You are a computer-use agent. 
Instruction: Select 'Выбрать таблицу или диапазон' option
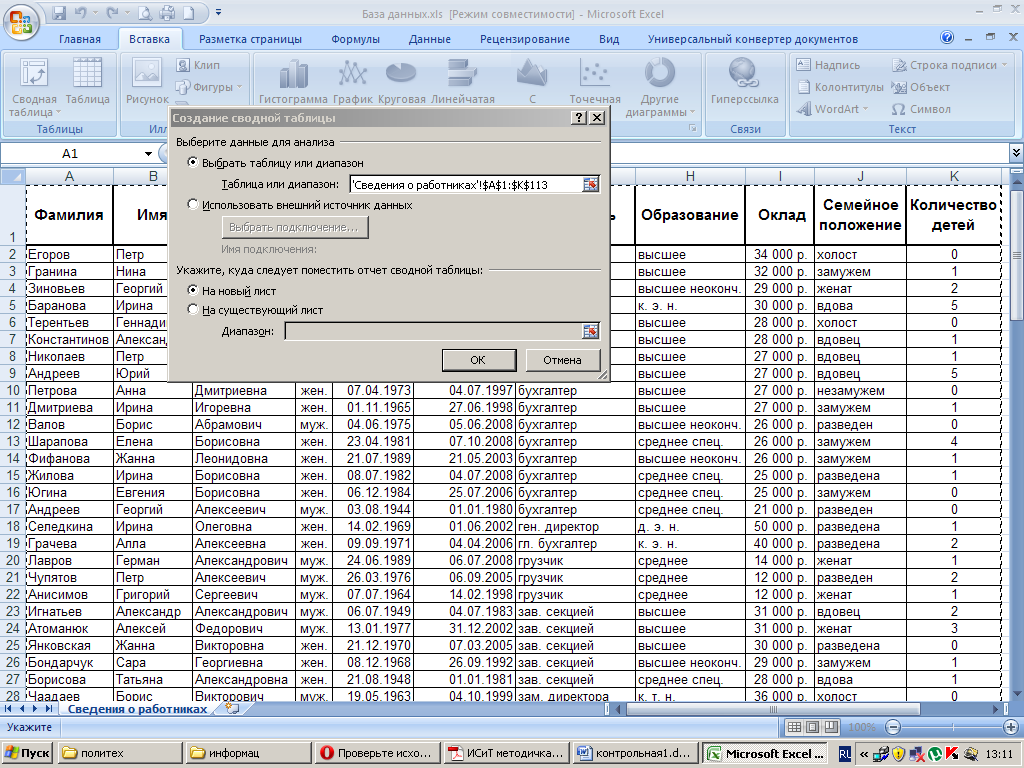coord(276,163)
